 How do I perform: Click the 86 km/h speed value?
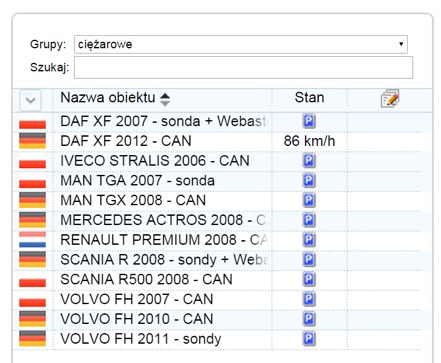(309, 141)
